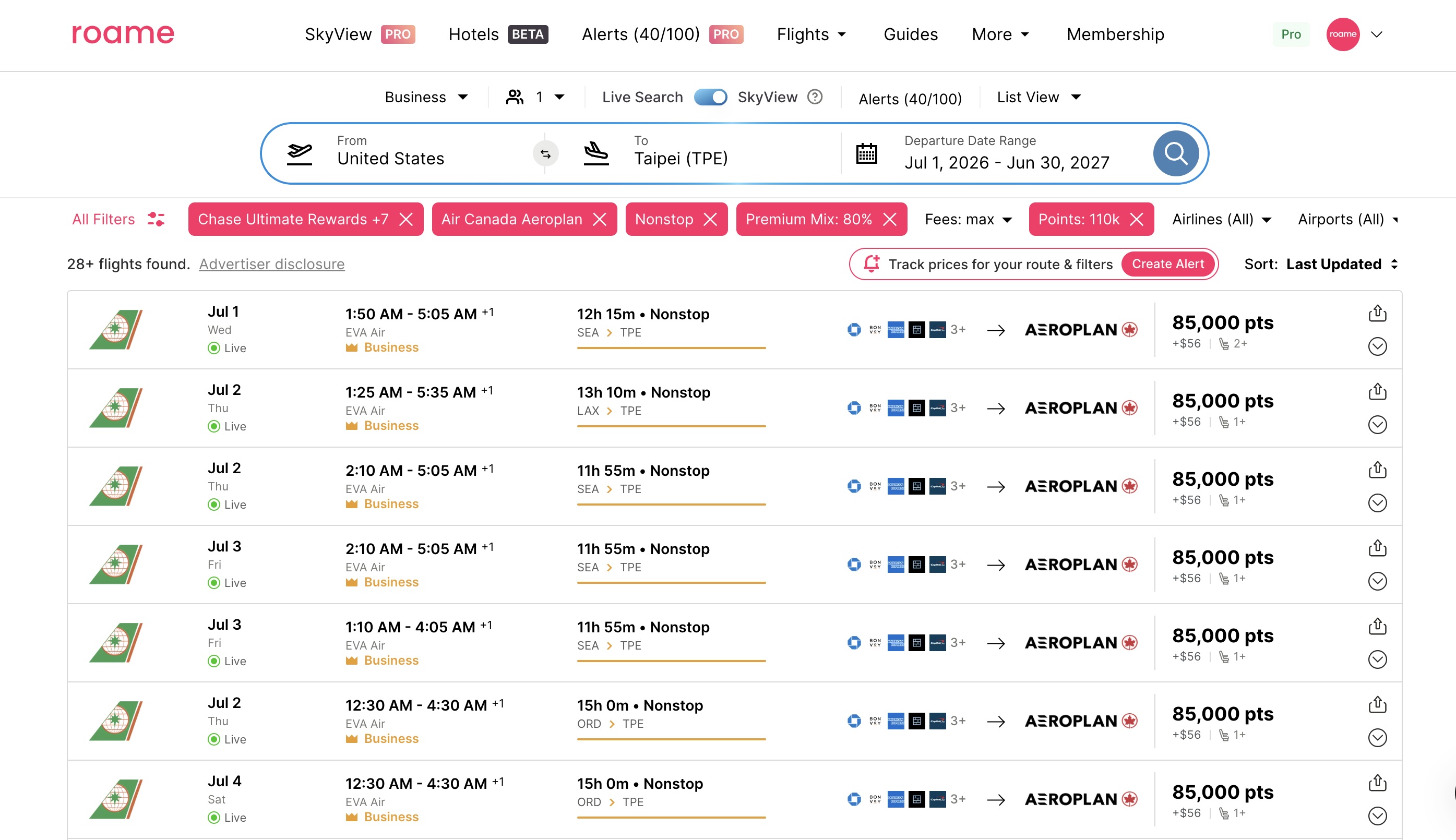The height and width of the screenshot is (840, 1456).
Task: Swap origin and destination airports
Action: 545,153
